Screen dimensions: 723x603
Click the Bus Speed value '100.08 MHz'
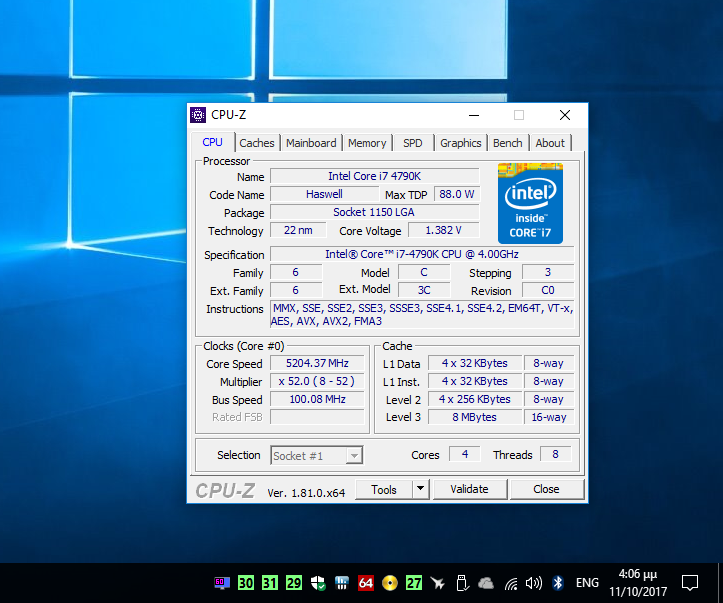[317, 399]
